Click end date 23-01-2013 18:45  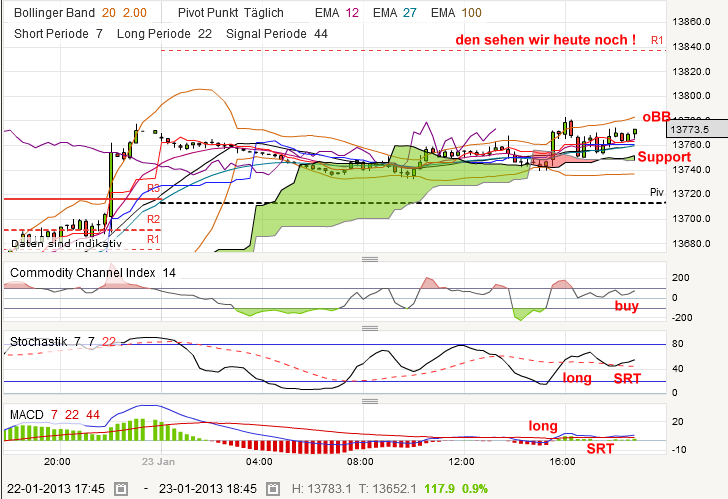pyautogui.click(x=208, y=489)
